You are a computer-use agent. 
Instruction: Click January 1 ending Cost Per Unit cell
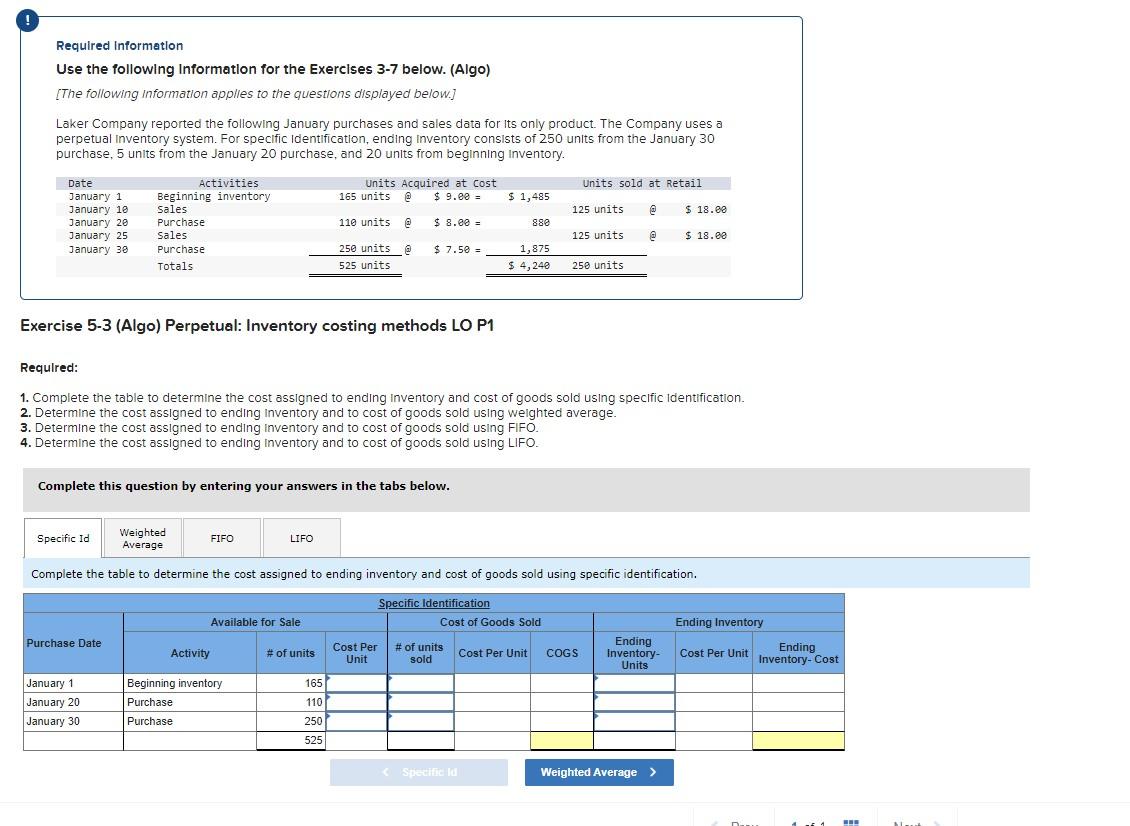coord(713,683)
